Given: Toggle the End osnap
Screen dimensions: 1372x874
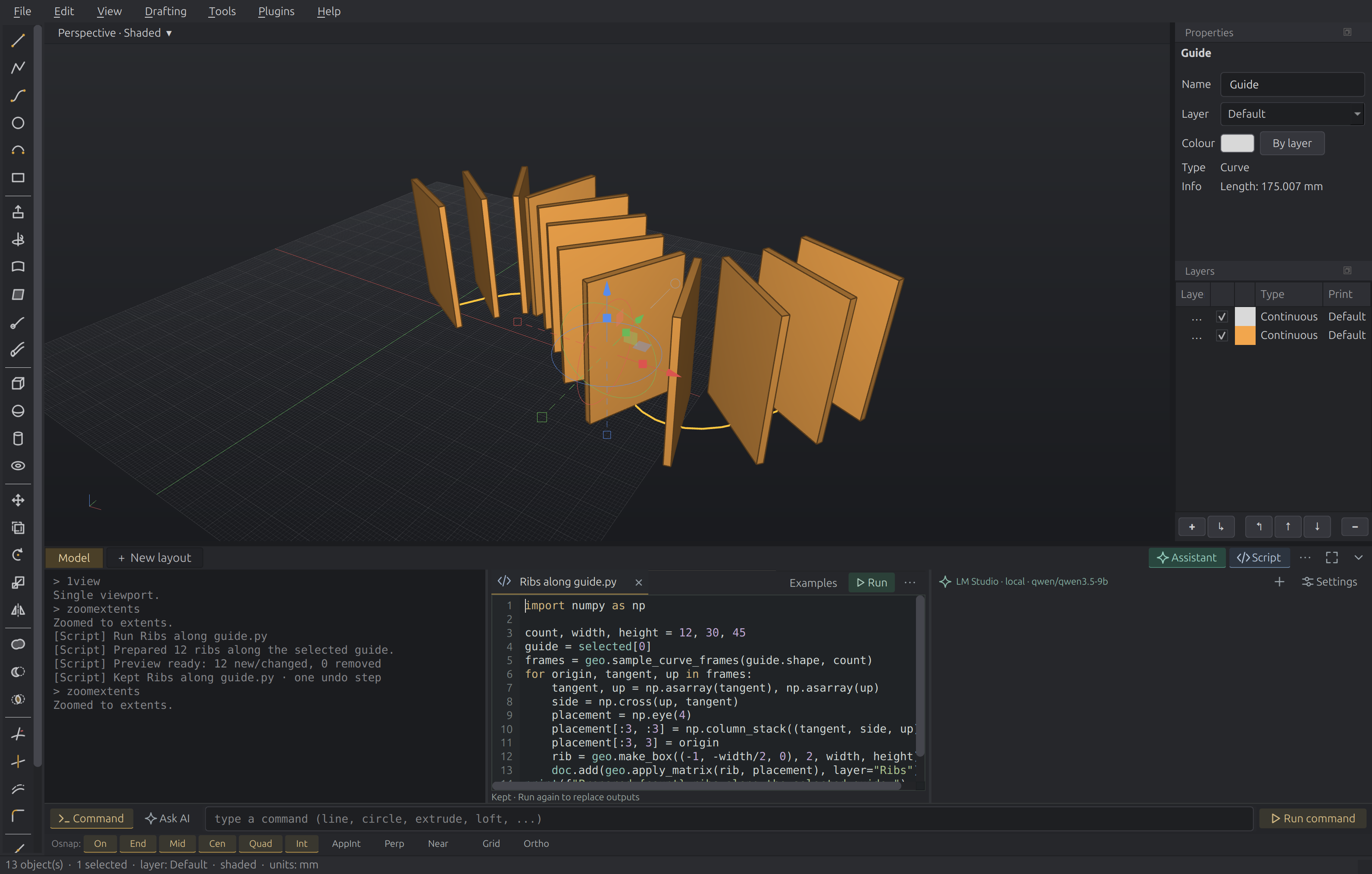Looking at the screenshot, I should click(138, 843).
